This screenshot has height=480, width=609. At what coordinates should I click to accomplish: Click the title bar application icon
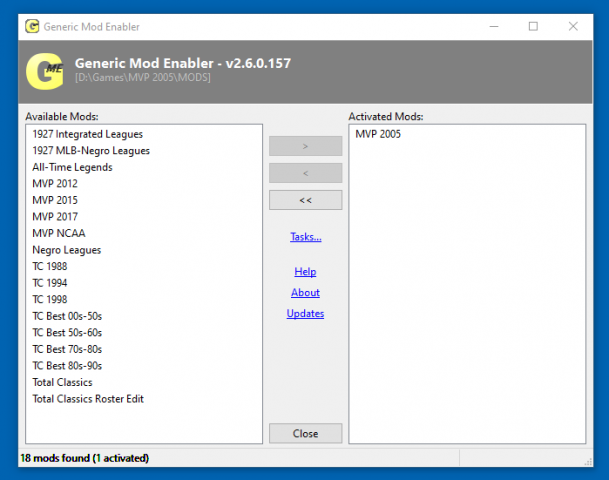32,26
